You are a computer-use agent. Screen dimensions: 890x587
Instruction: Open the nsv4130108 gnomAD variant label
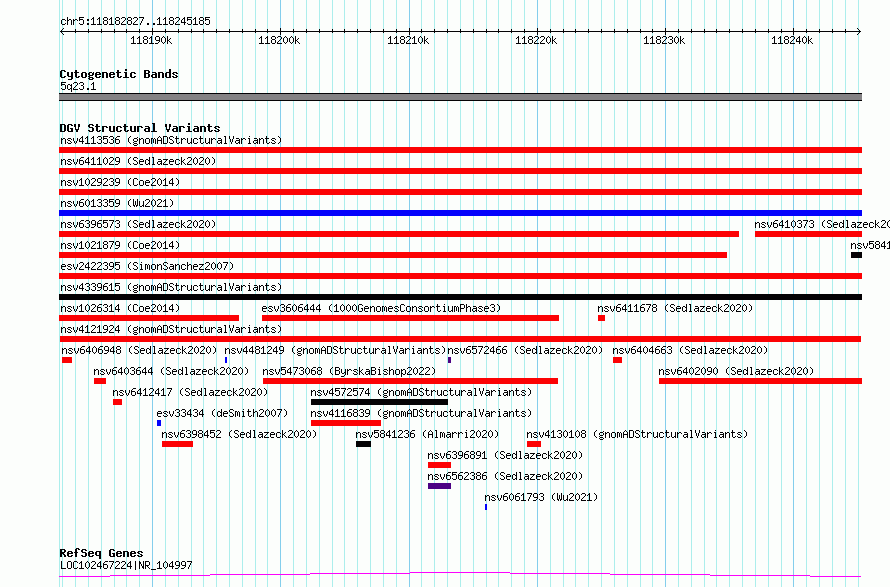click(637, 434)
